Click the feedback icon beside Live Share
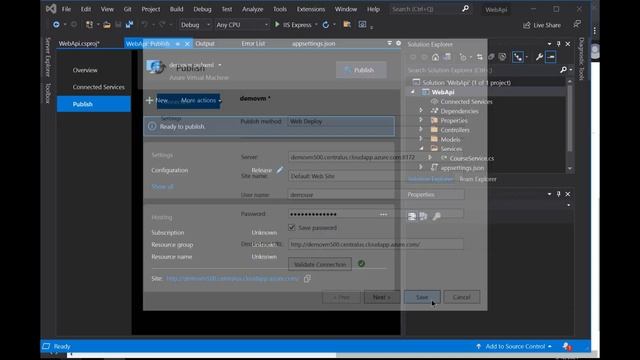Image resolution: width=640 pixels, height=360 pixels. coord(577,24)
